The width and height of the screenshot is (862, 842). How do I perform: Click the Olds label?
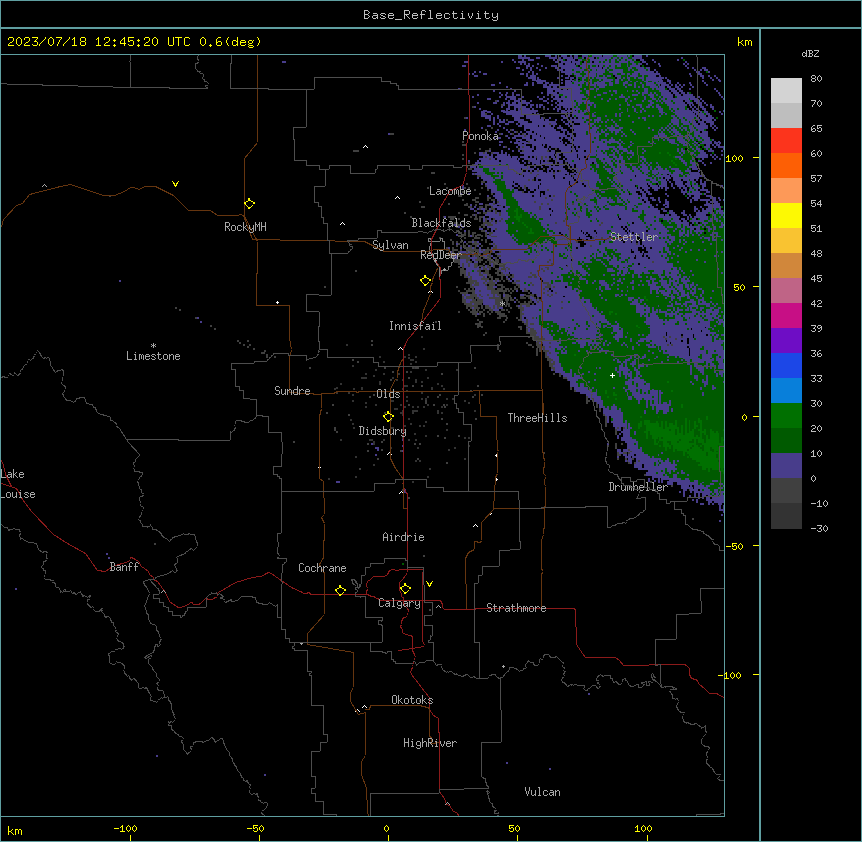coord(388,394)
